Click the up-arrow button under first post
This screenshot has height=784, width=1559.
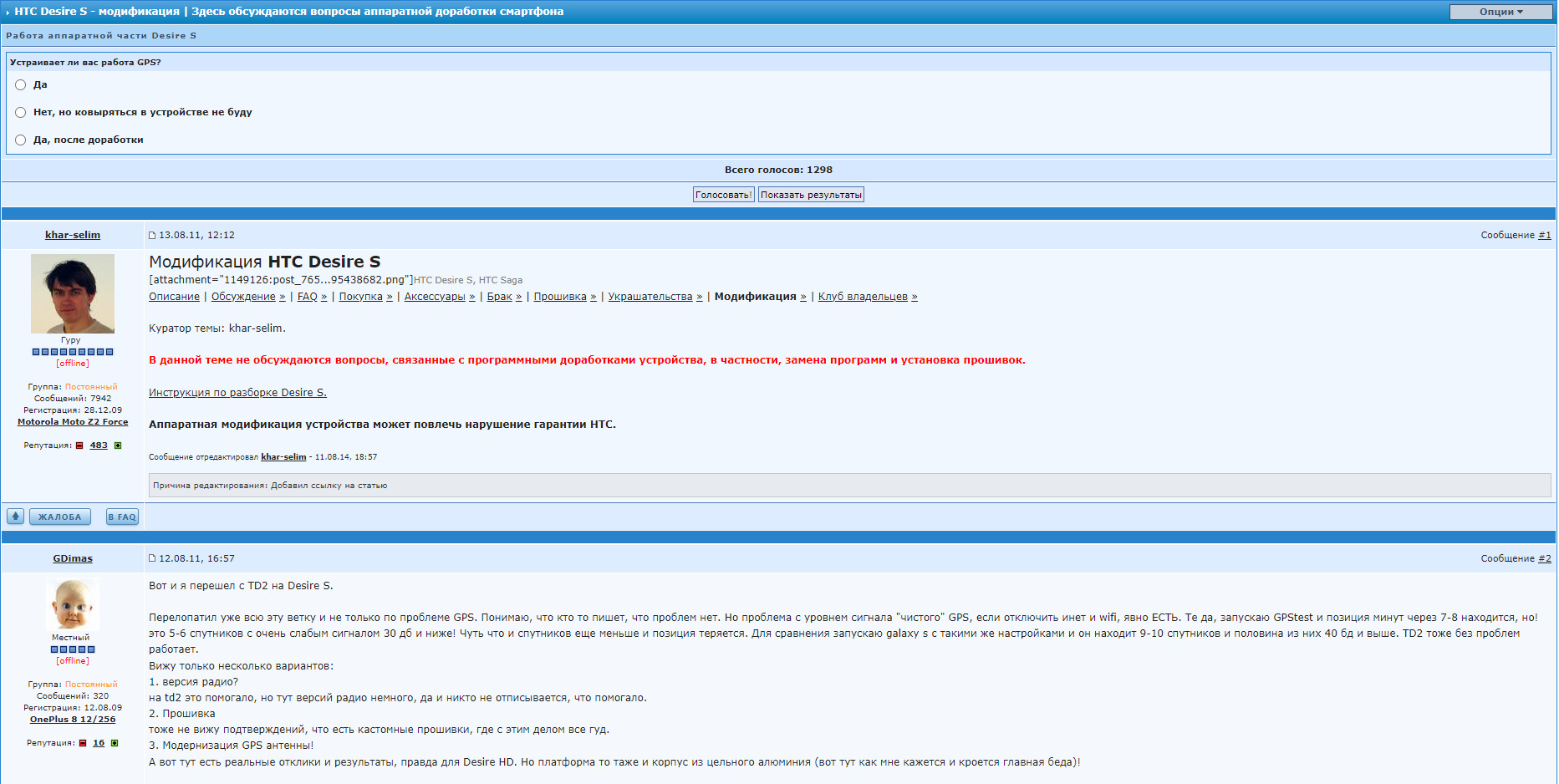click(15, 517)
